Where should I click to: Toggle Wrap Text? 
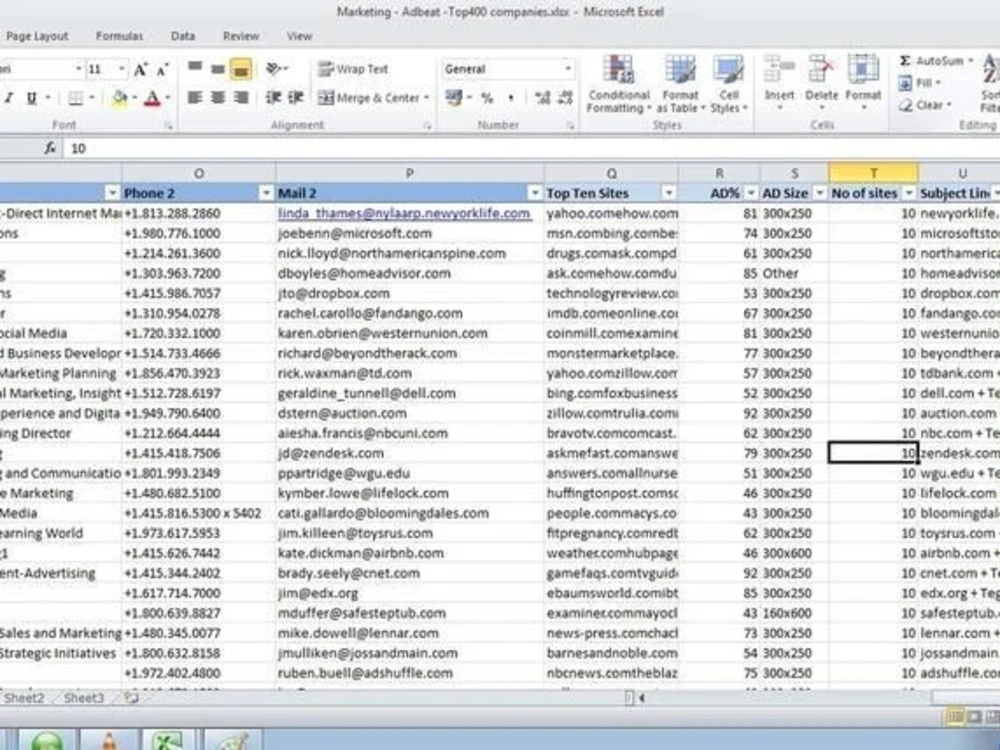point(353,69)
